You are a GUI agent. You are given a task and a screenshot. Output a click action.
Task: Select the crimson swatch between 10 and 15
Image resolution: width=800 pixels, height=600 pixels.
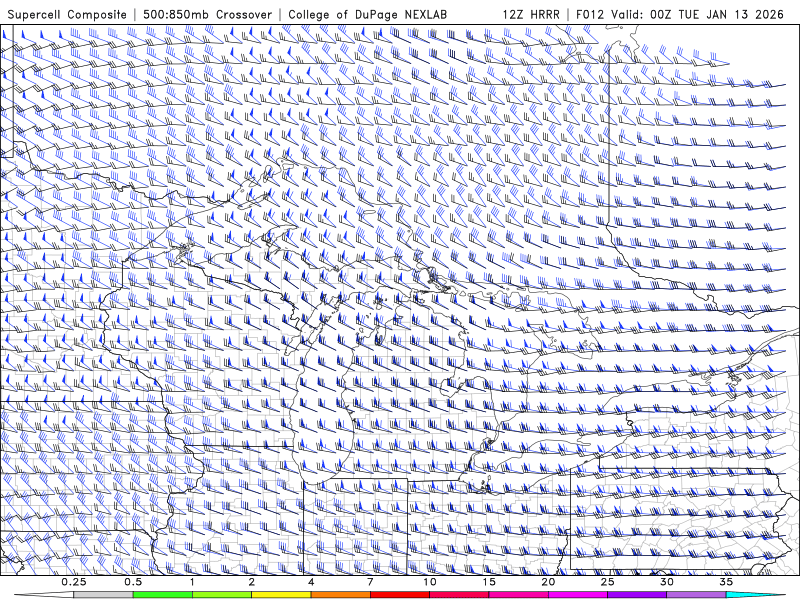[x=459, y=595]
